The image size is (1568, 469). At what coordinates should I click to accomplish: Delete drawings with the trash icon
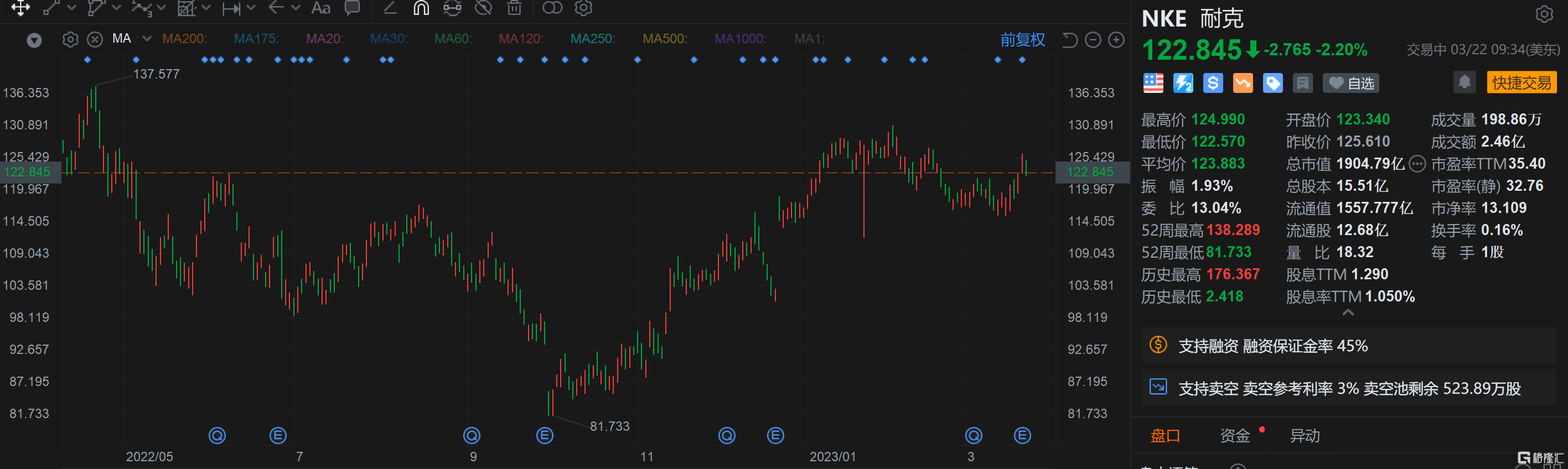(514, 7)
